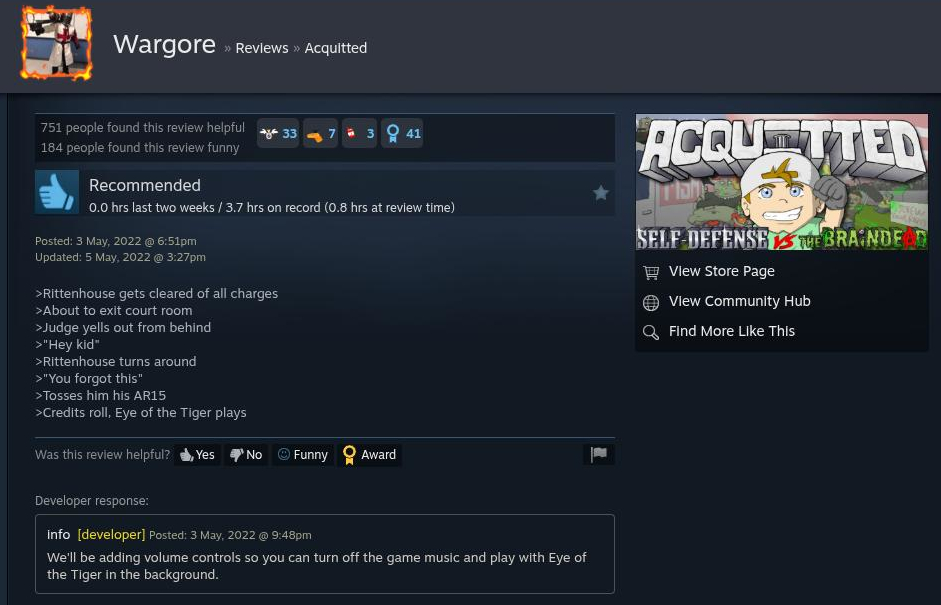
Task: Click the blue ribbon award with 41
Action: pos(402,133)
